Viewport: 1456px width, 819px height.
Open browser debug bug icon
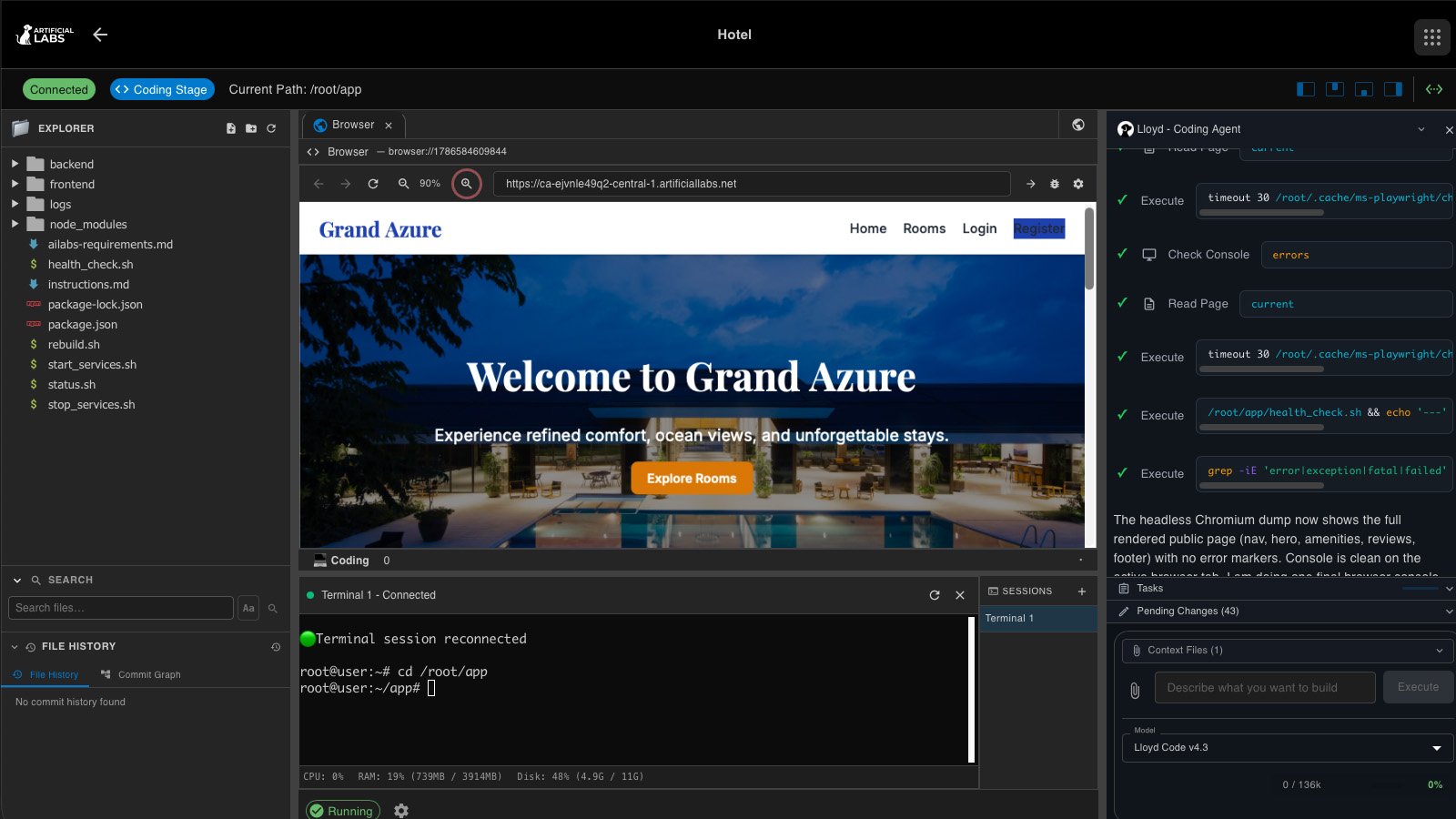[1055, 184]
